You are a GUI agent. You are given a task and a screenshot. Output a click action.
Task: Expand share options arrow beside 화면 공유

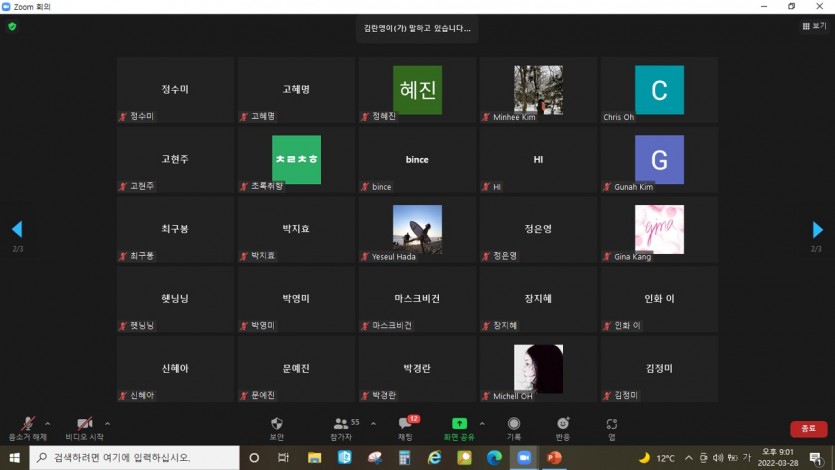[482, 424]
